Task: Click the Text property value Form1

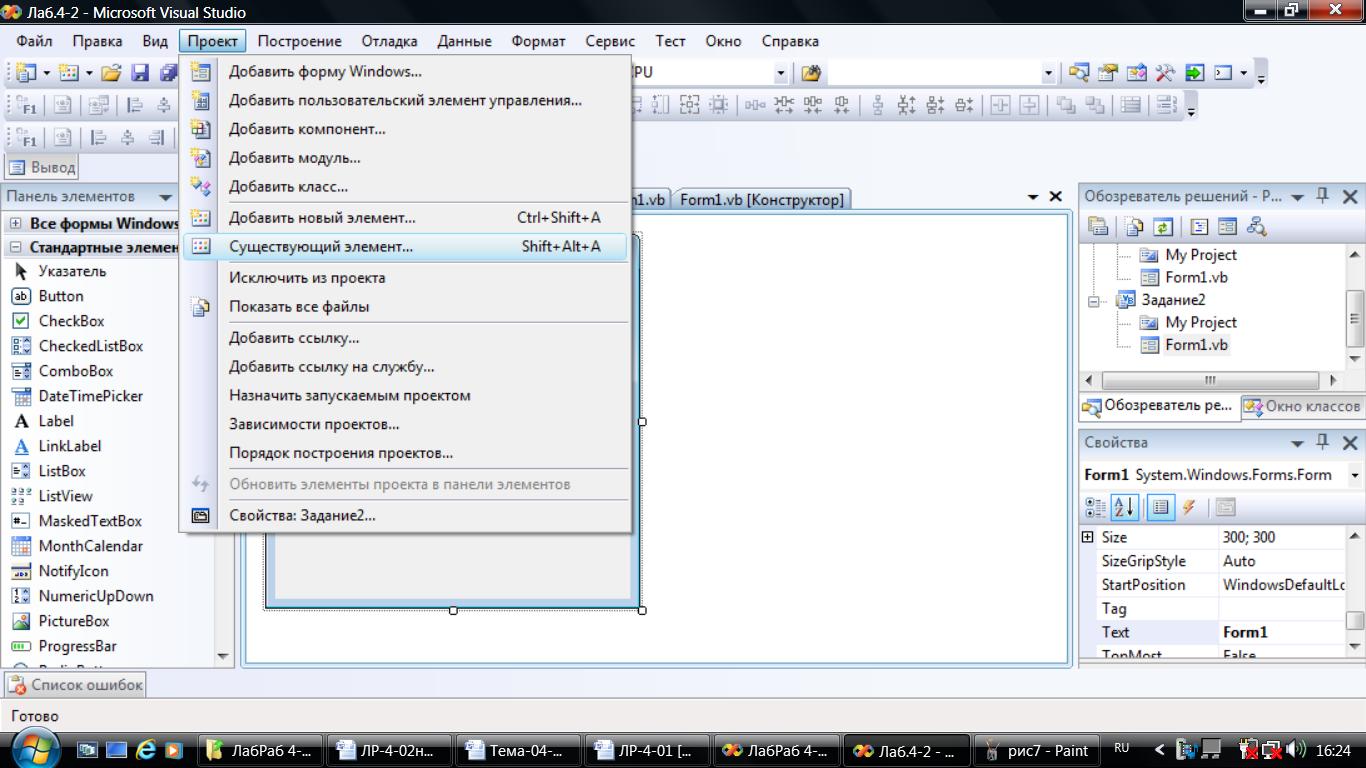Action: coord(1281,632)
